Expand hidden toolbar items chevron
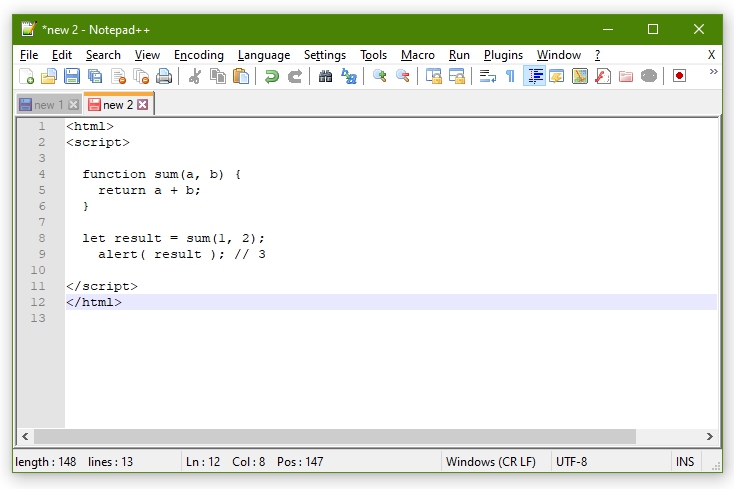734x489 pixels. pos(713,72)
